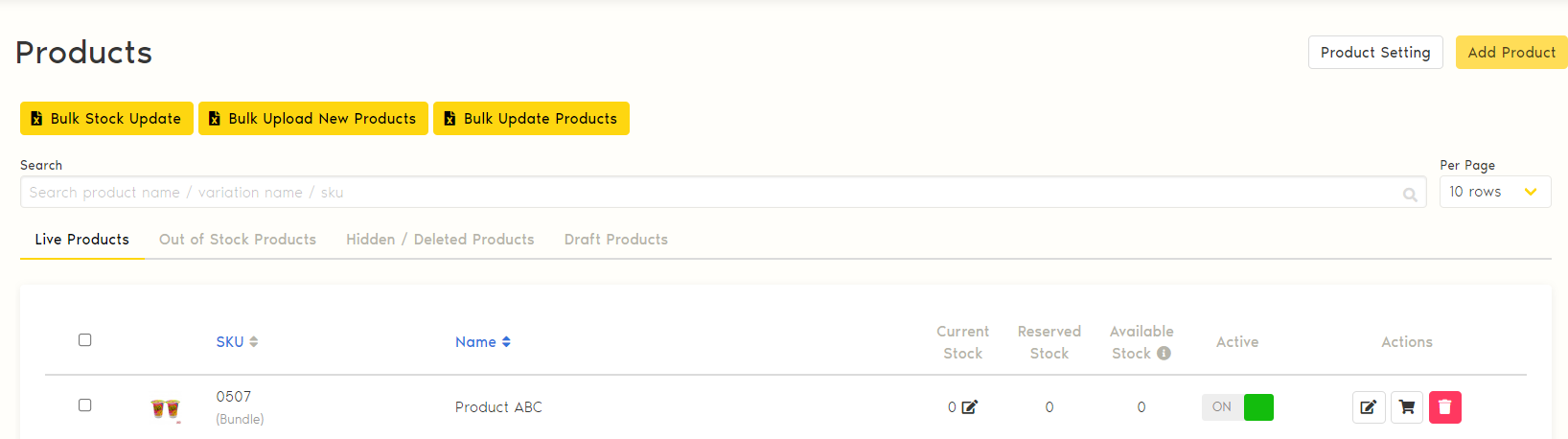Click the pencil icon beside current stock
Viewport: 1568px width, 439px height.
tap(970, 407)
